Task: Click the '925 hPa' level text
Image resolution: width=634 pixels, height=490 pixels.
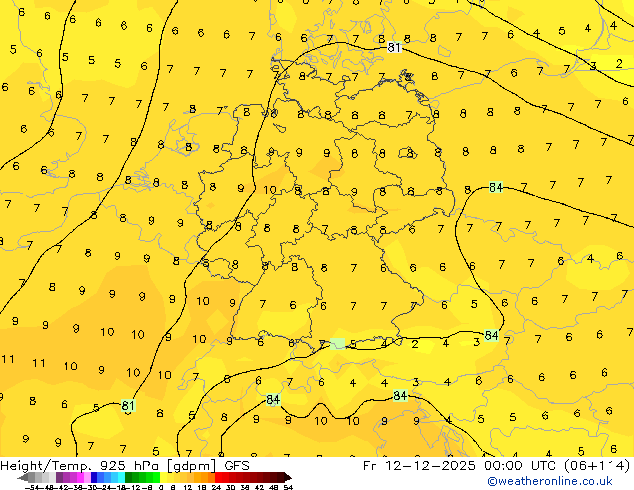Action: [x=131, y=466]
